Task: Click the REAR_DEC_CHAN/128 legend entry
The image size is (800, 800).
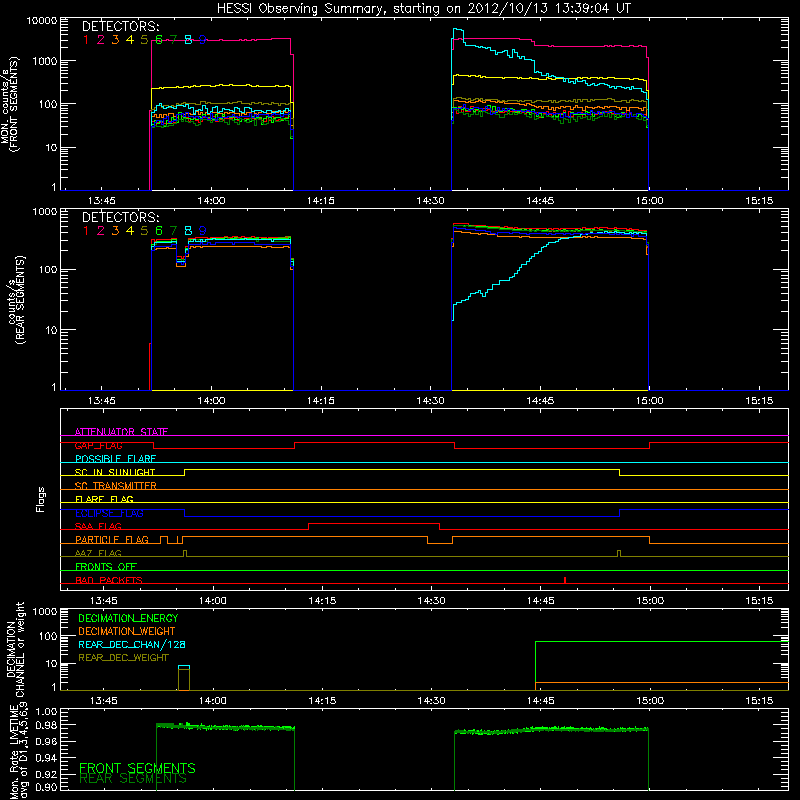Action: pos(132,644)
